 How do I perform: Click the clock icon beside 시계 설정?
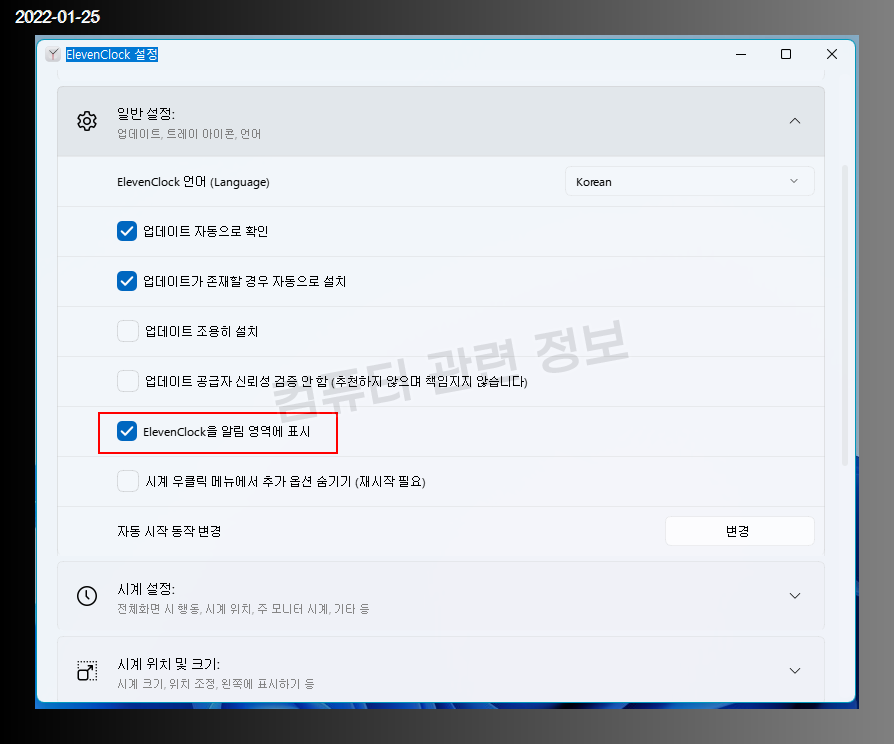(x=87, y=596)
